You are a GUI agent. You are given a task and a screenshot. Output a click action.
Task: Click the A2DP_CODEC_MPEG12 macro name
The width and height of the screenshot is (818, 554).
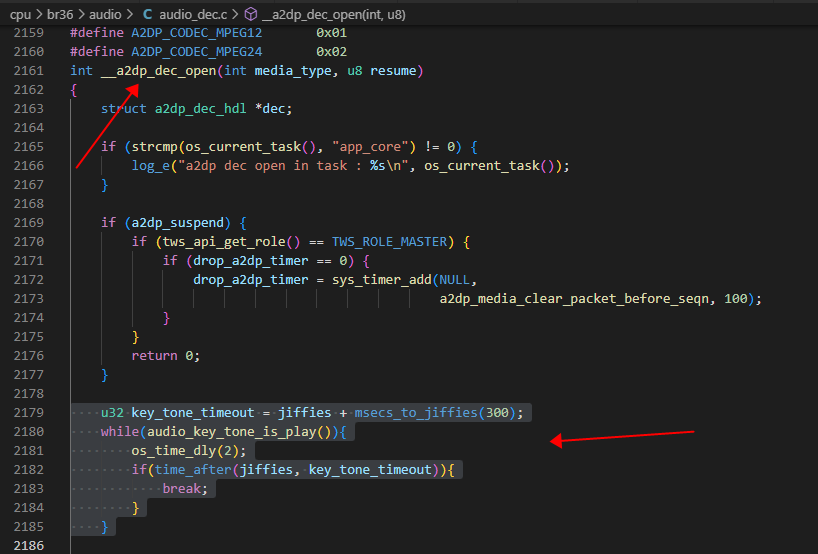(197, 33)
